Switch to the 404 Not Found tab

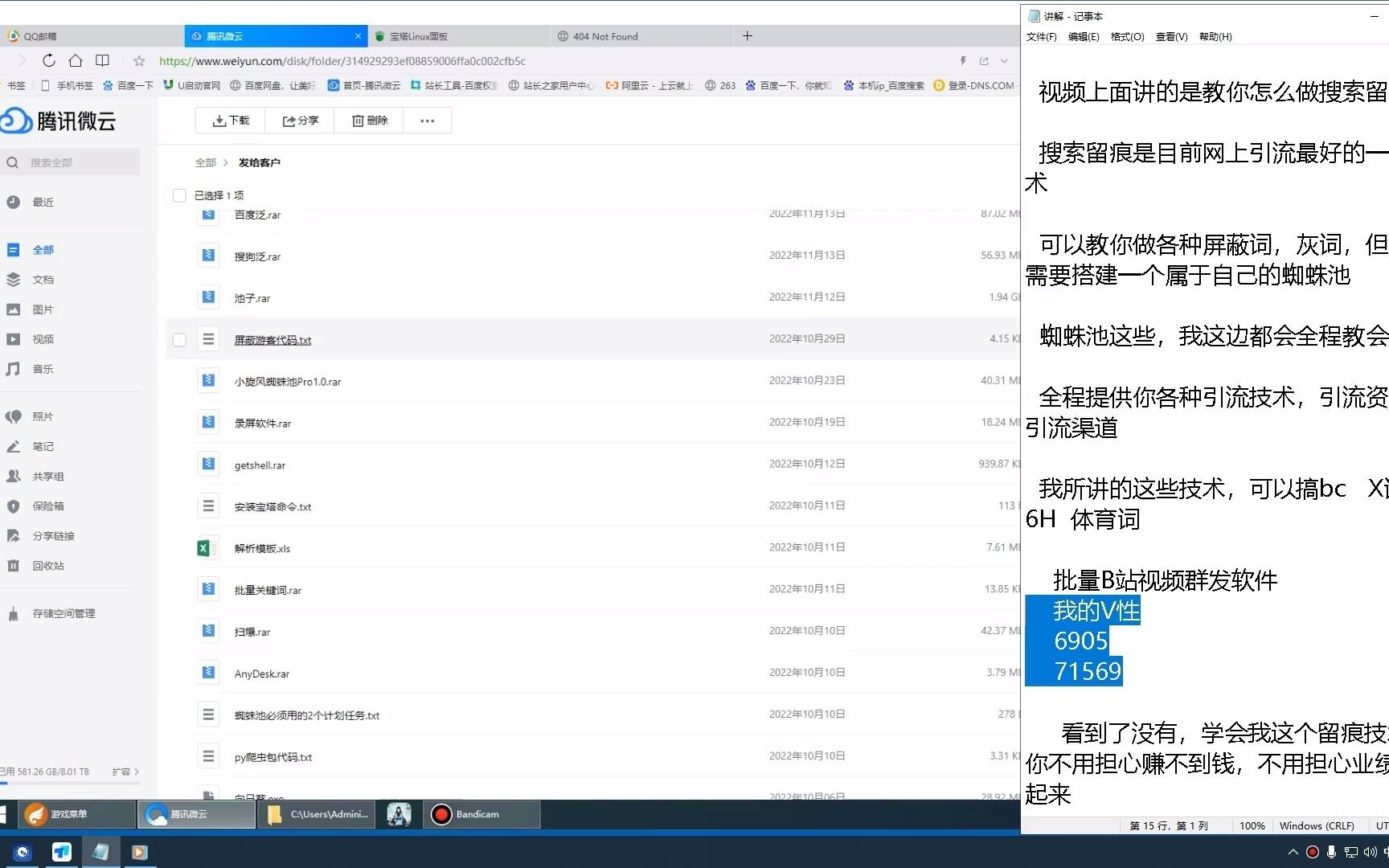641,36
